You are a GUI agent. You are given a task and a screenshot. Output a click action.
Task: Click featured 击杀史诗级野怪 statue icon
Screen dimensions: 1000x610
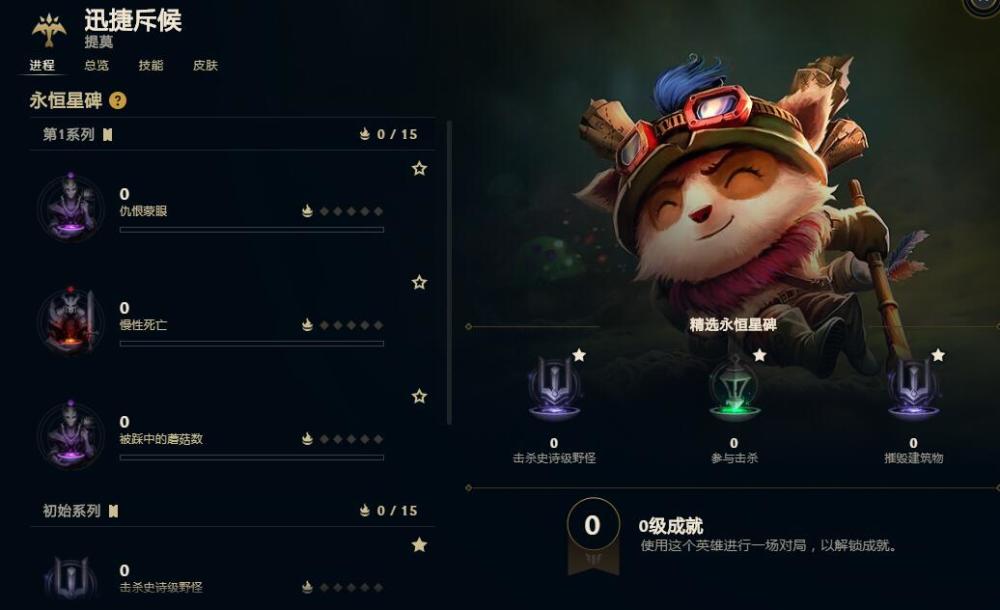(555, 388)
